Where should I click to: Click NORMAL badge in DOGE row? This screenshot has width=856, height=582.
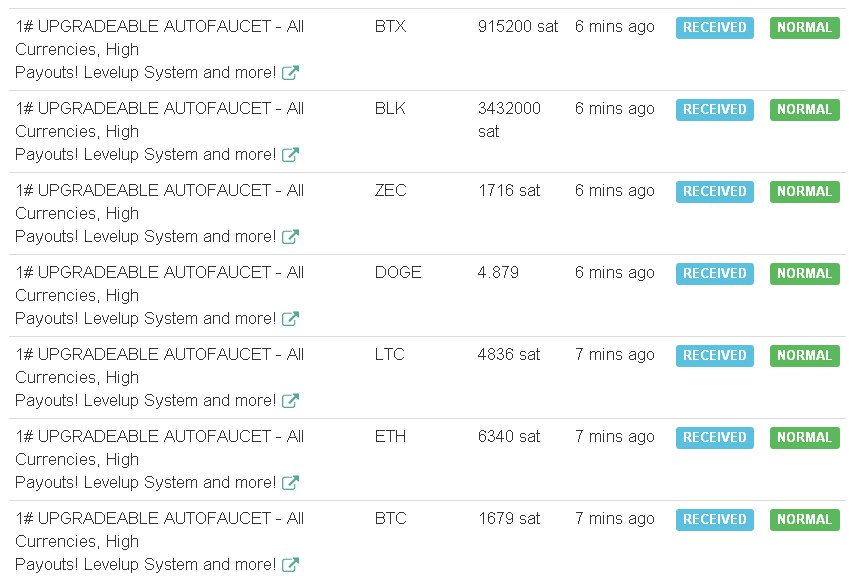tap(805, 274)
